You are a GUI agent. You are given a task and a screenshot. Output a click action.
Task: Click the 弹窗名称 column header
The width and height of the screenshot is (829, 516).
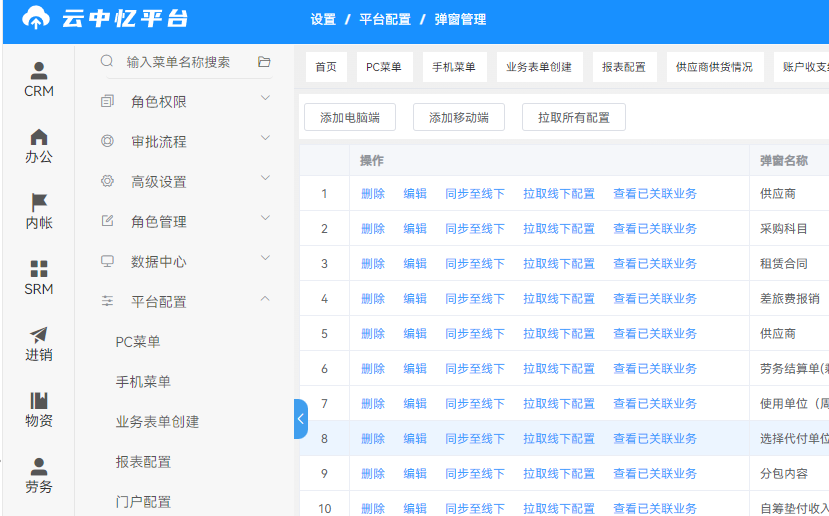[784, 160]
